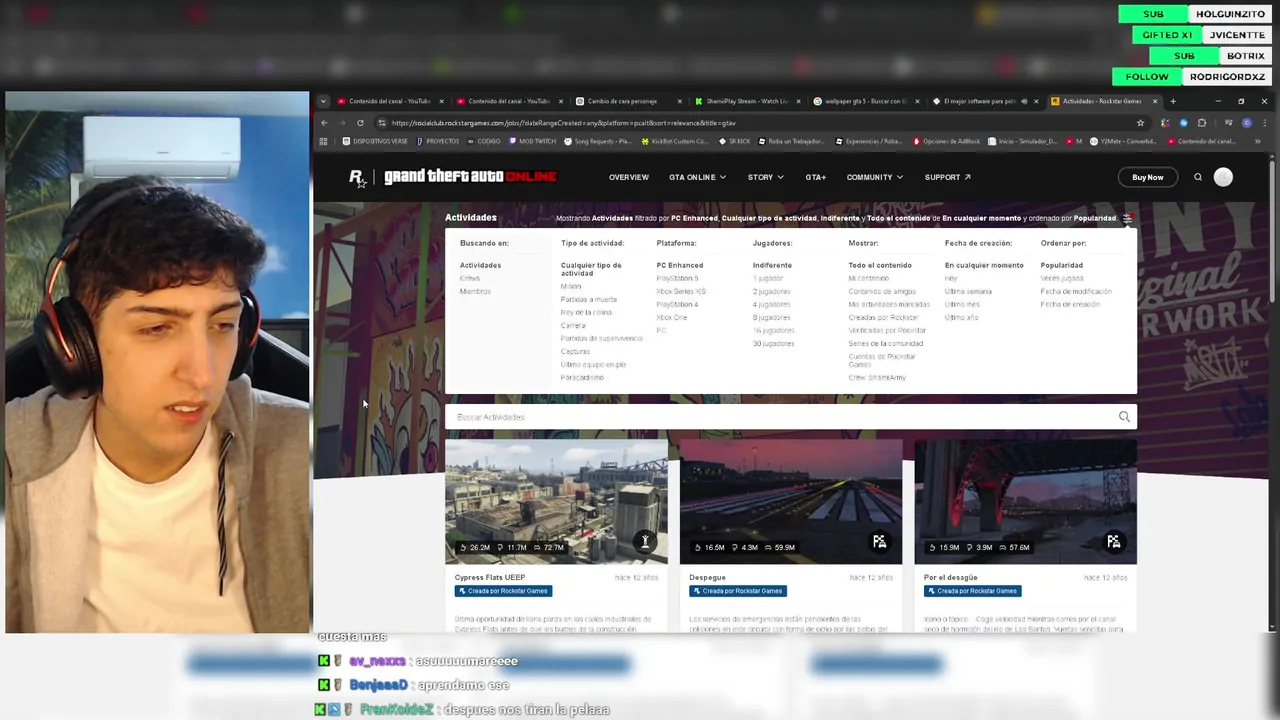Screen dimensions: 1280x720
Task: Open the MOD TWITCH bookmark
Action: coord(532,141)
